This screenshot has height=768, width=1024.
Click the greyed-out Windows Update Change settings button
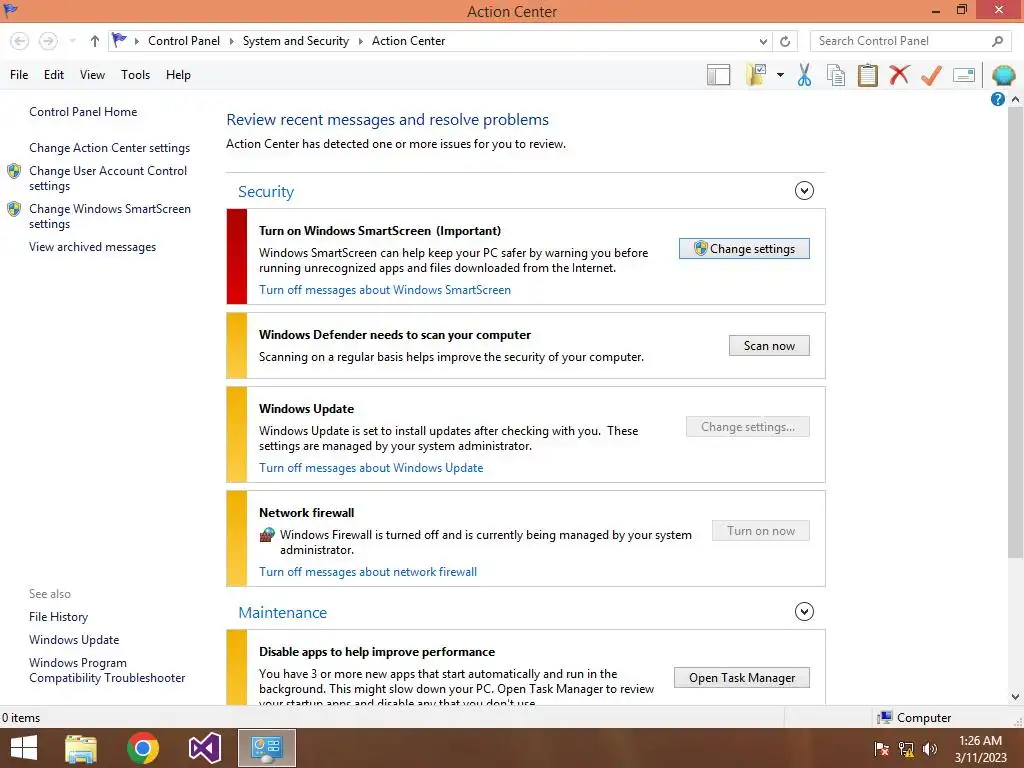[747, 427]
